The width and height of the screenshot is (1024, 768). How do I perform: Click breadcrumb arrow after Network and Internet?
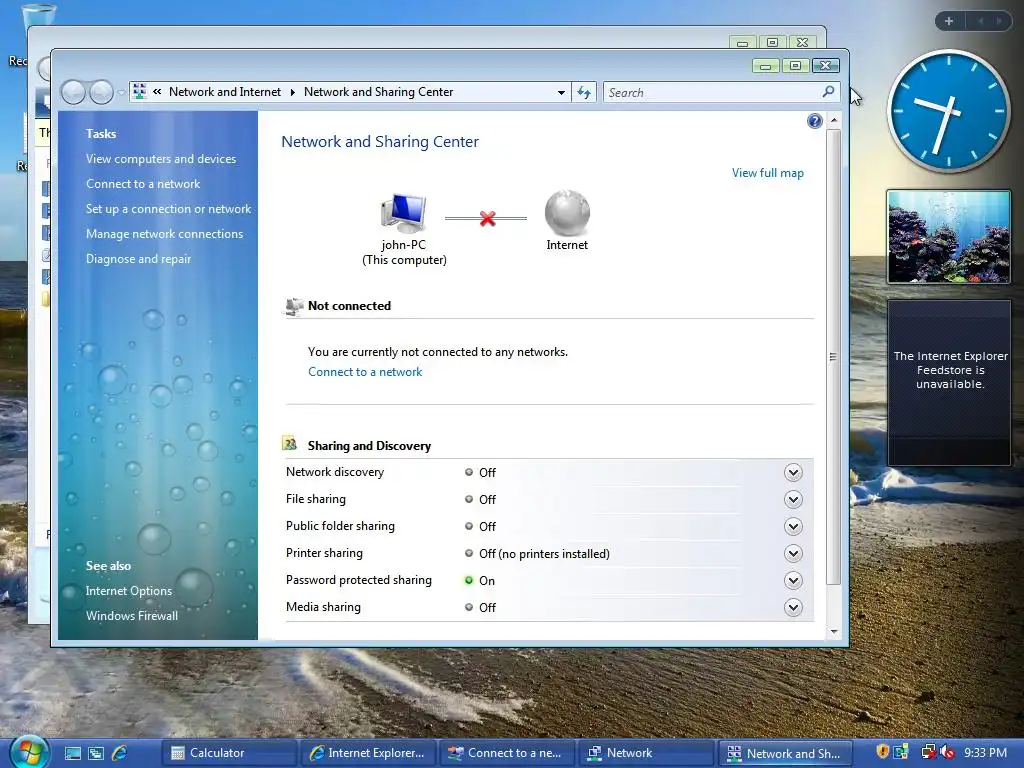click(292, 92)
